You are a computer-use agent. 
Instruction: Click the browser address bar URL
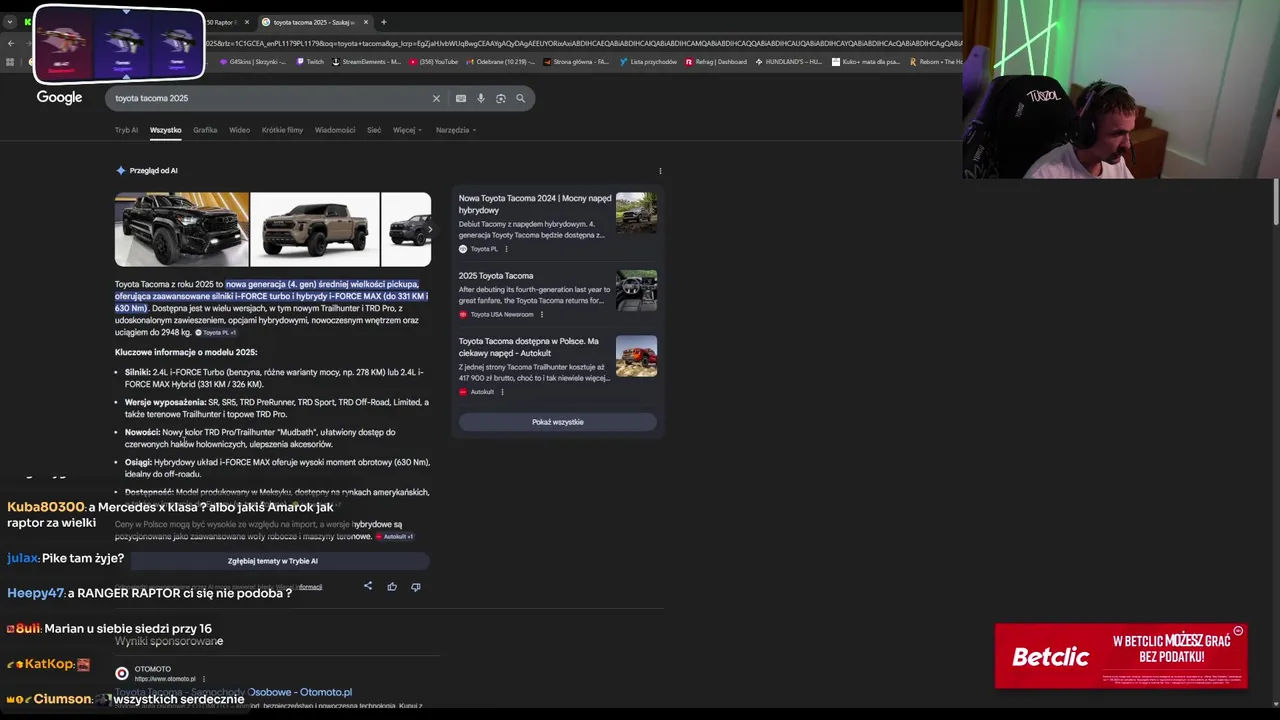[583, 43]
